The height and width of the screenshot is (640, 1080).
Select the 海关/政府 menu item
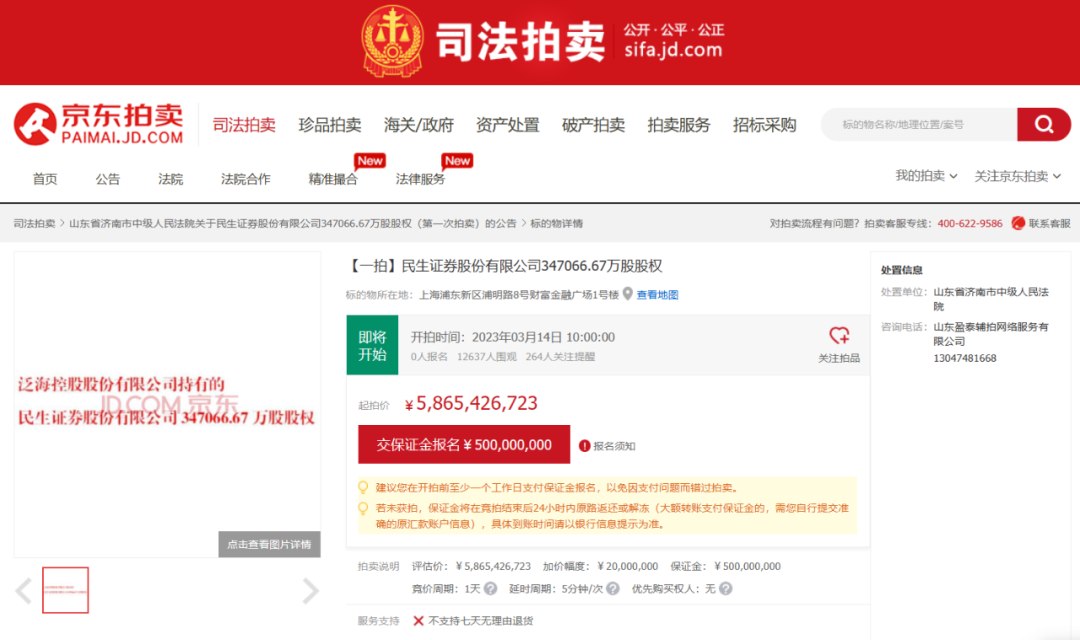point(418,125)
